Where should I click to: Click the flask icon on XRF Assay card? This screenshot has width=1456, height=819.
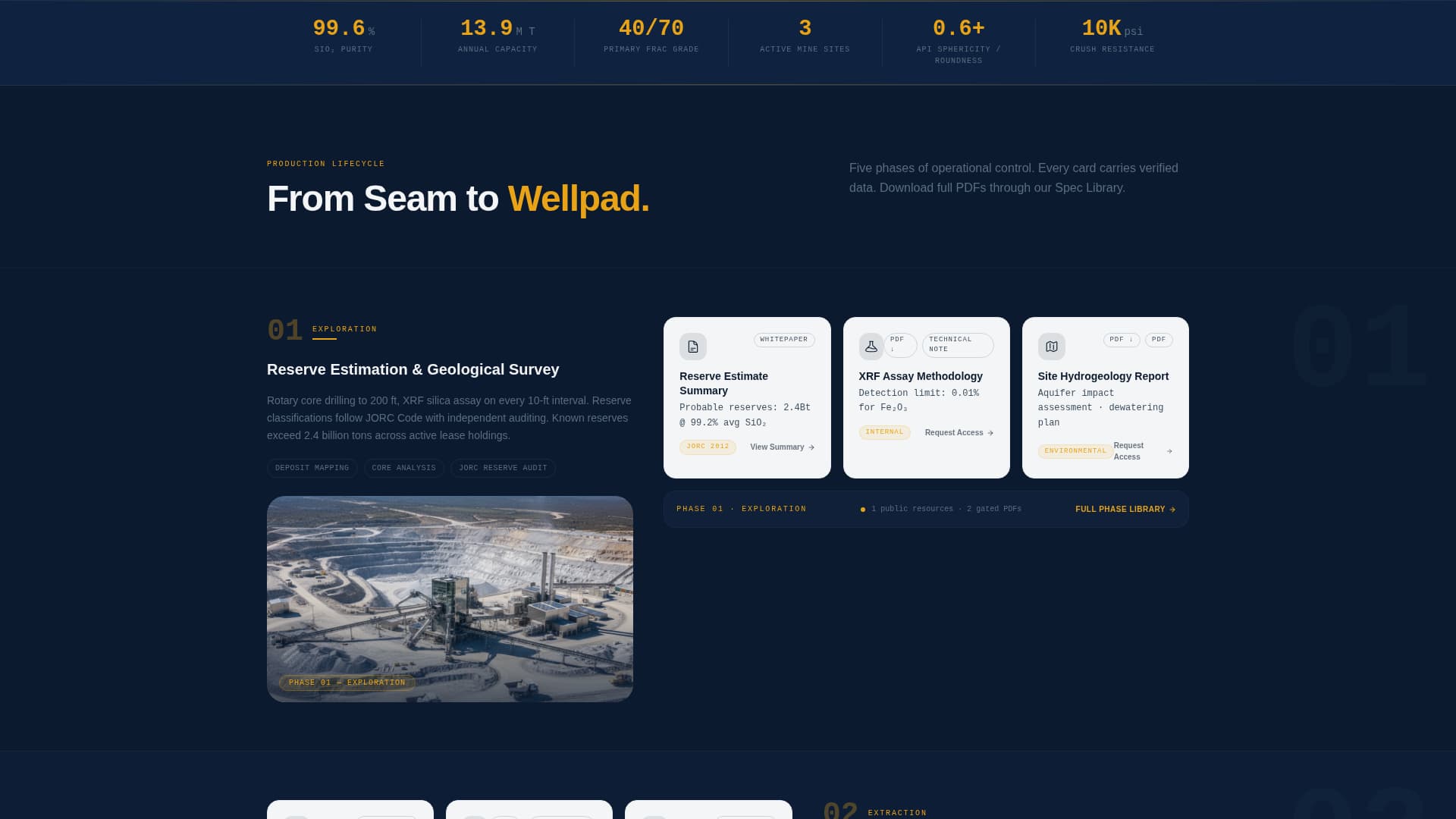871,347
